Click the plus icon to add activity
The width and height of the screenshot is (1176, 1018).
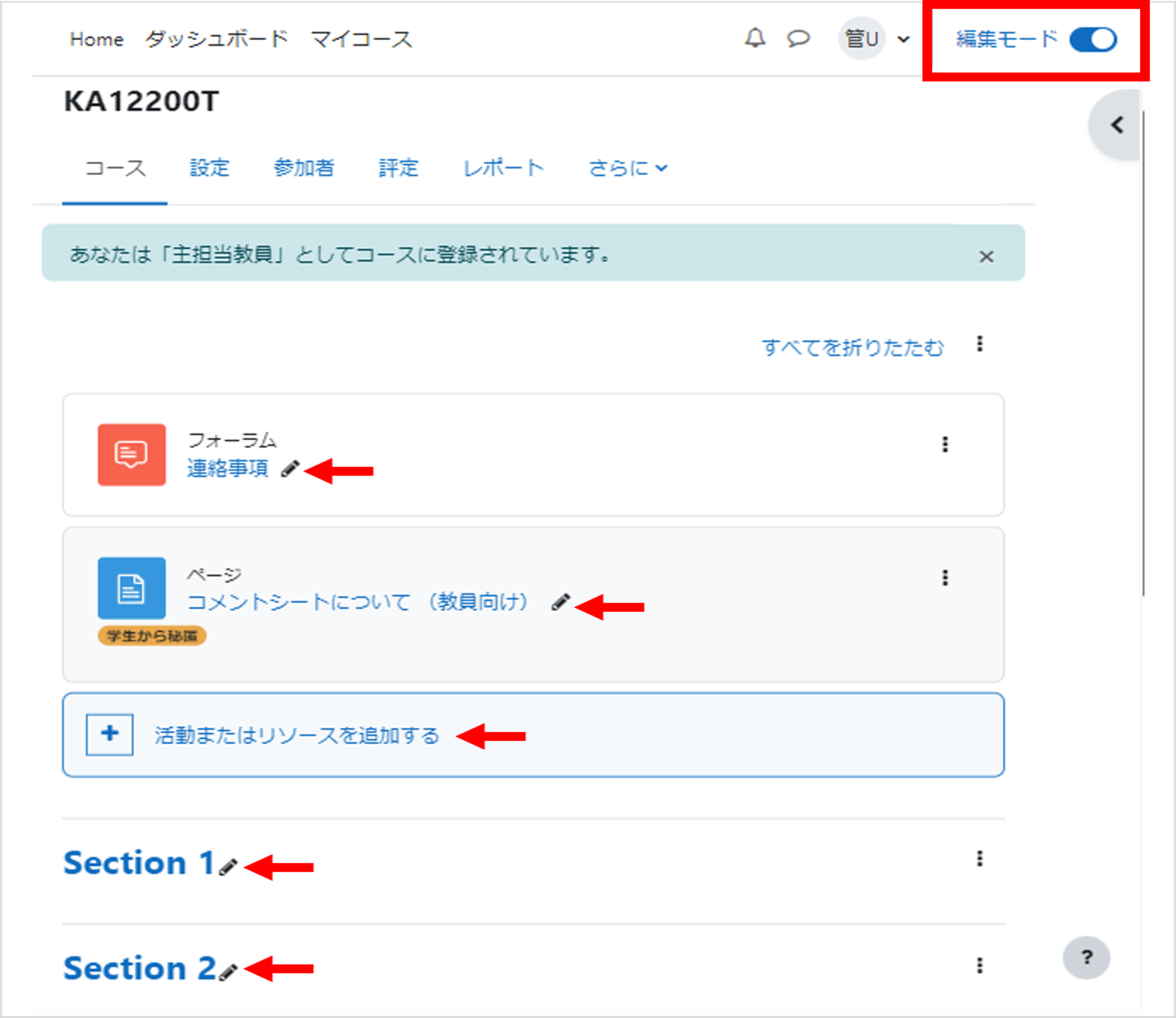(110, 734)
